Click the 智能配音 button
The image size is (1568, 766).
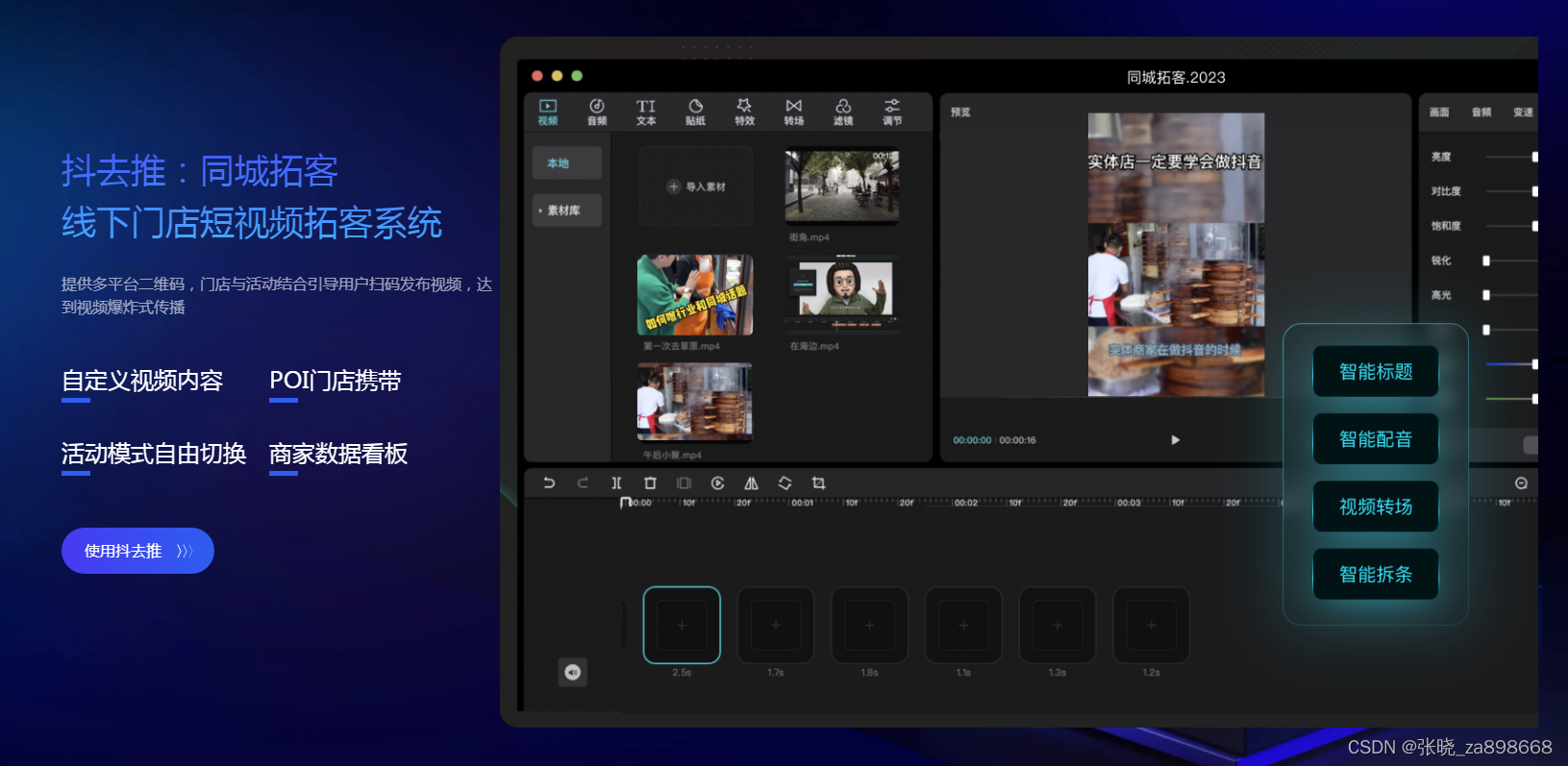click(1376, 439)
